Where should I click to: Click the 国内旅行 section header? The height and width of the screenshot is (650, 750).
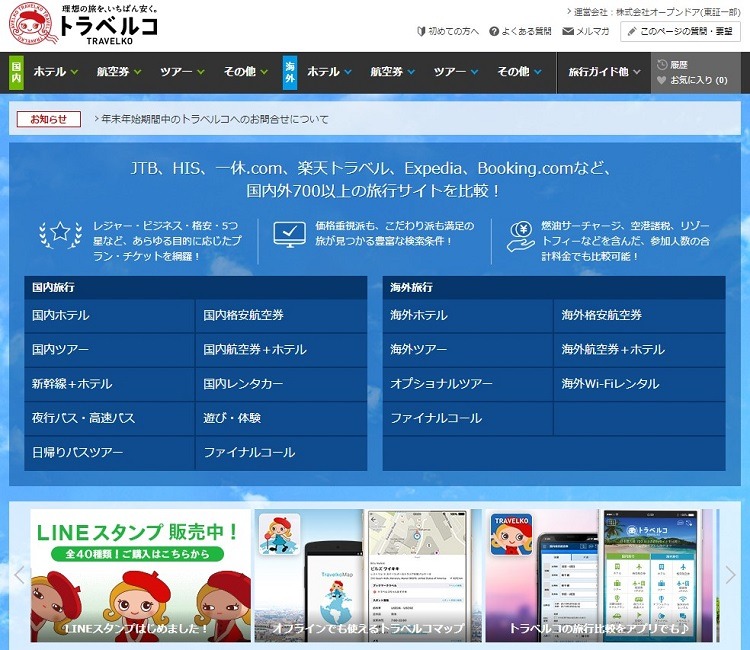196,287
